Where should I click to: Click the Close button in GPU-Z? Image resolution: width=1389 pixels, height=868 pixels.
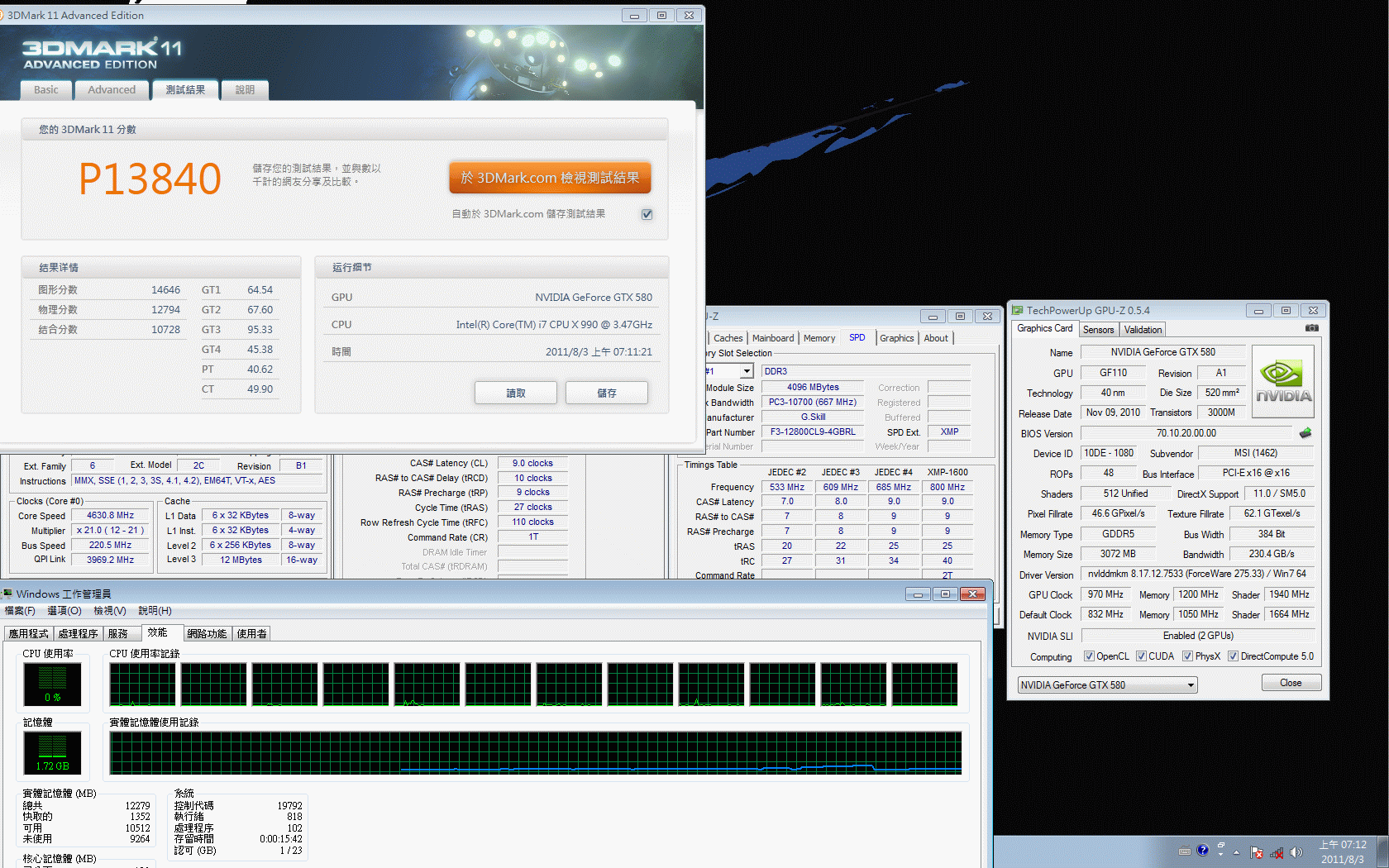[1291, 683]
